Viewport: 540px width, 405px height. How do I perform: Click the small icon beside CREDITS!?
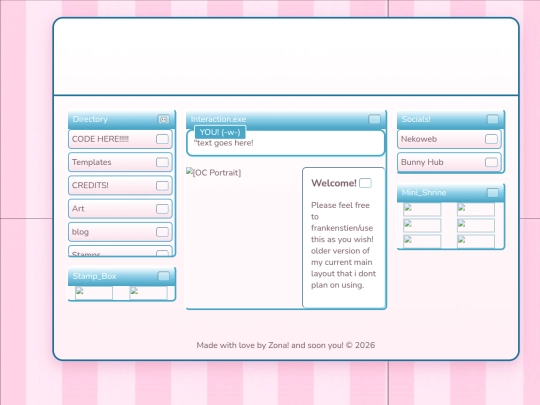(162, 186)
